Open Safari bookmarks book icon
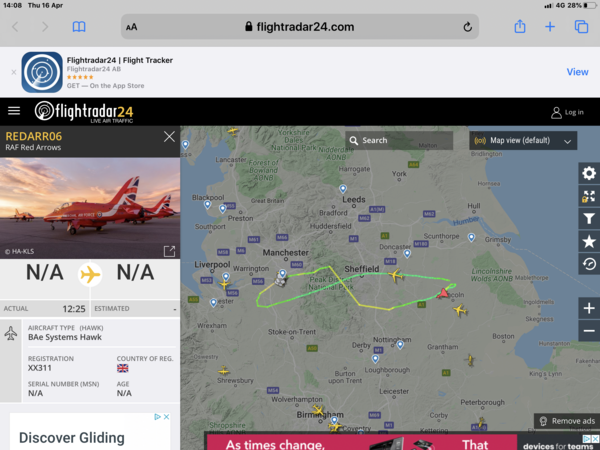Screen dimensions: 600x450 [x=79, y=27]
